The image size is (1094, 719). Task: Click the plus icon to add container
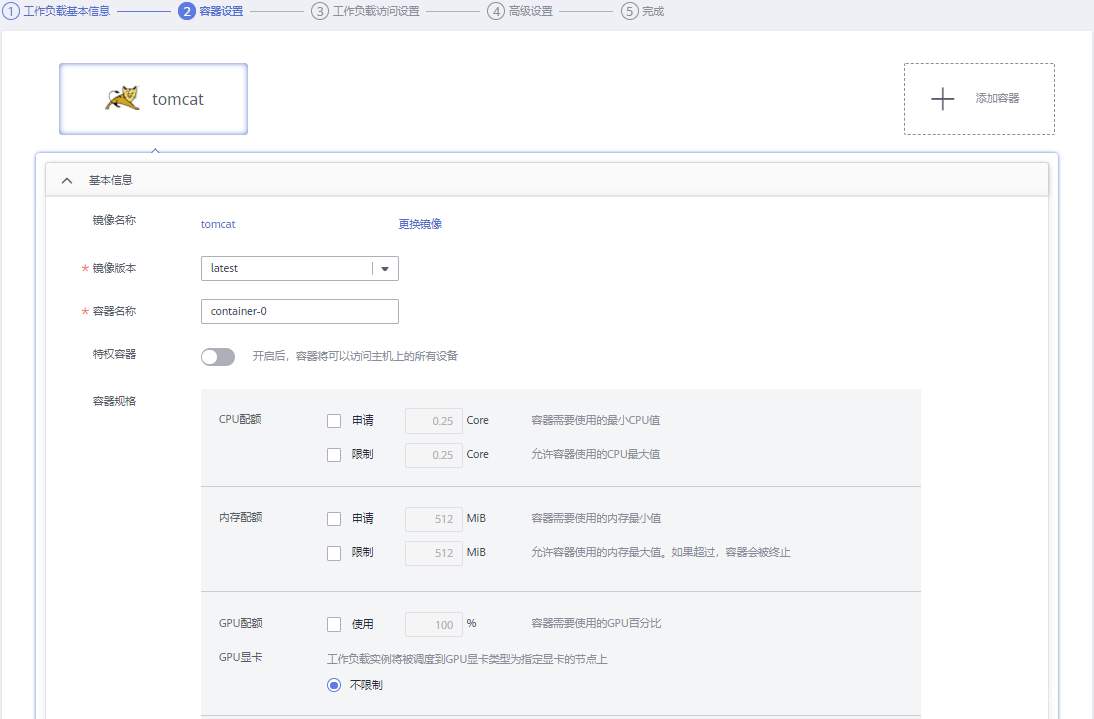tap(942, 98)
